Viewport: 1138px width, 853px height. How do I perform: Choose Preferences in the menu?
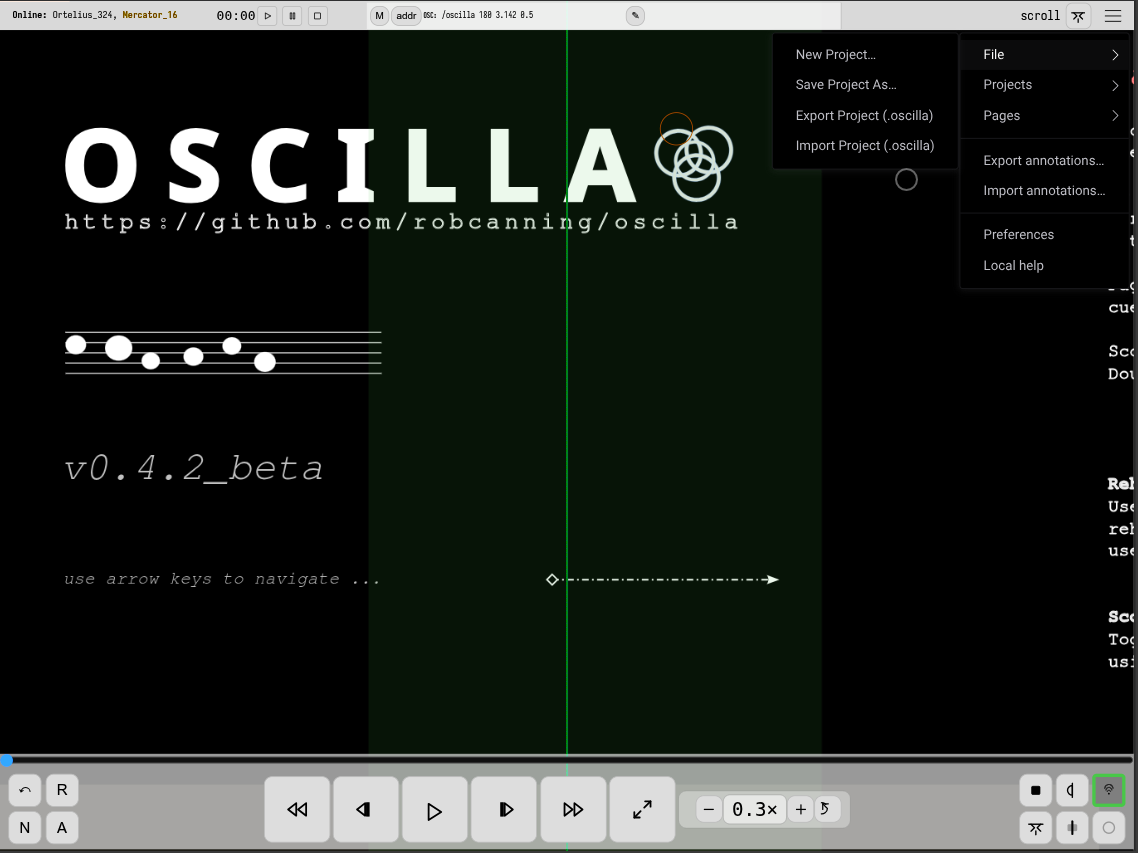(1018, 234)
